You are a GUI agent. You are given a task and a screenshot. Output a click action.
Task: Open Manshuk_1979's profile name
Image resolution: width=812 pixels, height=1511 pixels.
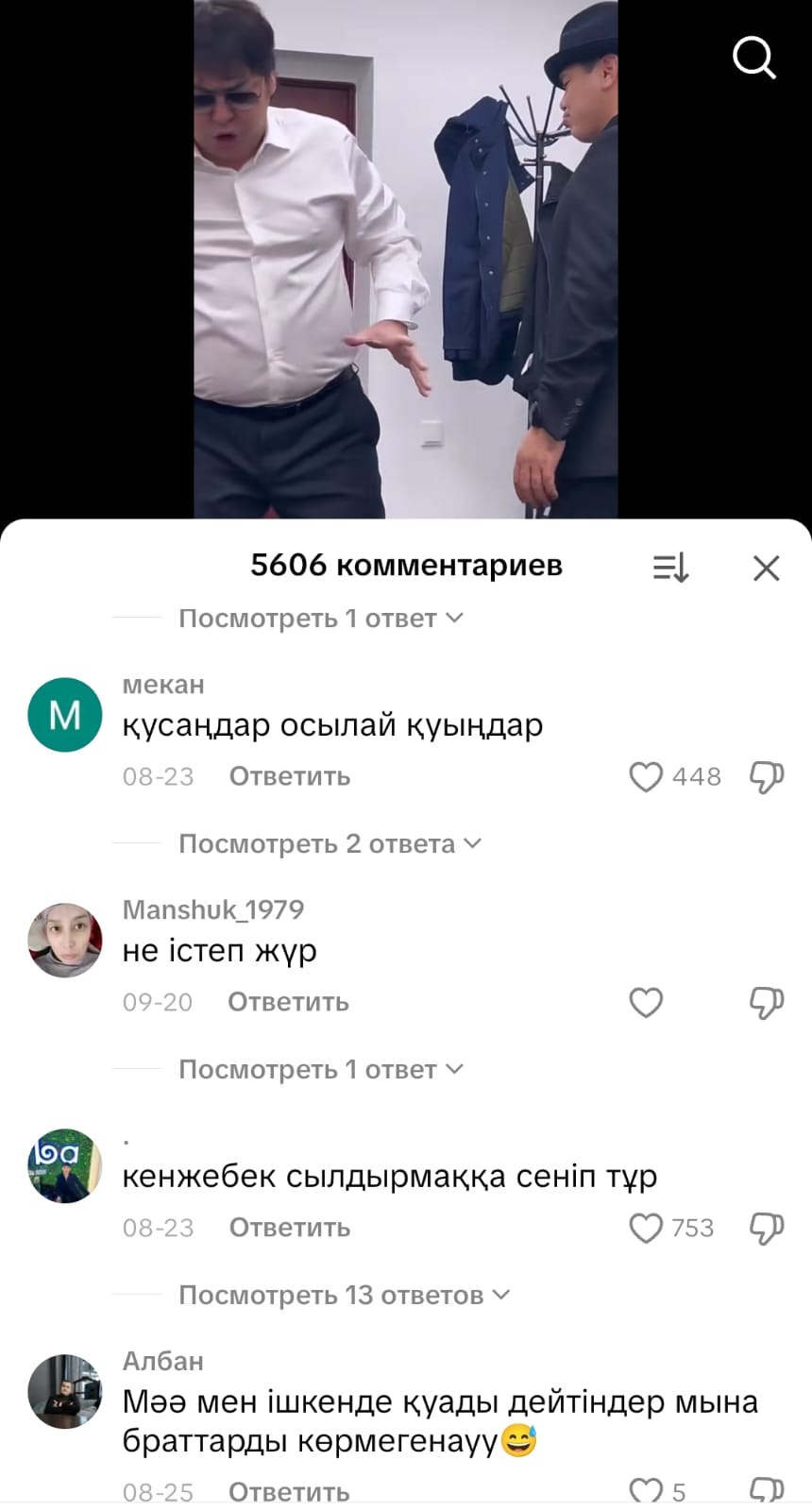[213, 909]
